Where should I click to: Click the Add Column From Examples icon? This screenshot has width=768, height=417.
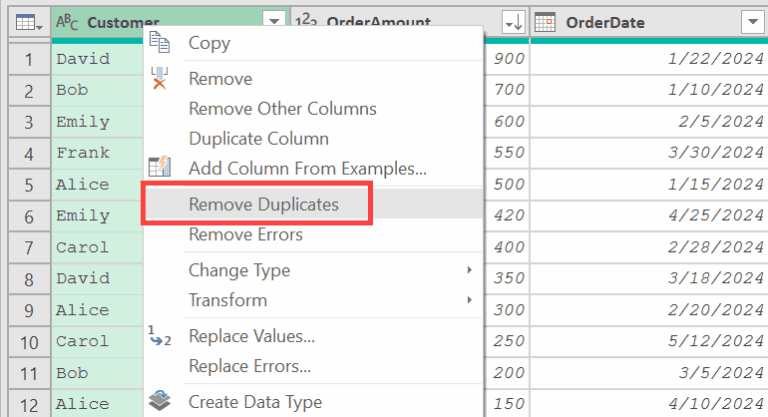[x=160, y=167]
